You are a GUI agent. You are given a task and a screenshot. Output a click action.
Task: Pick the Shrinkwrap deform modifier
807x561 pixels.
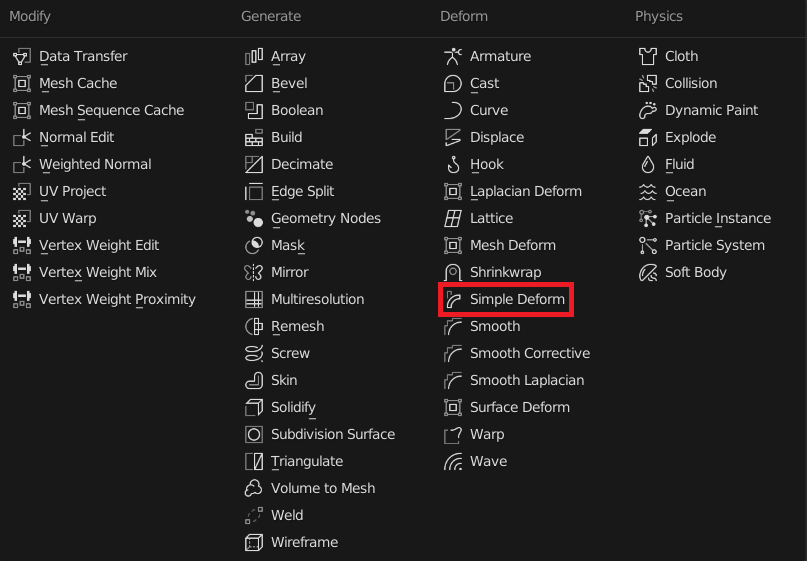pos(505,273)
